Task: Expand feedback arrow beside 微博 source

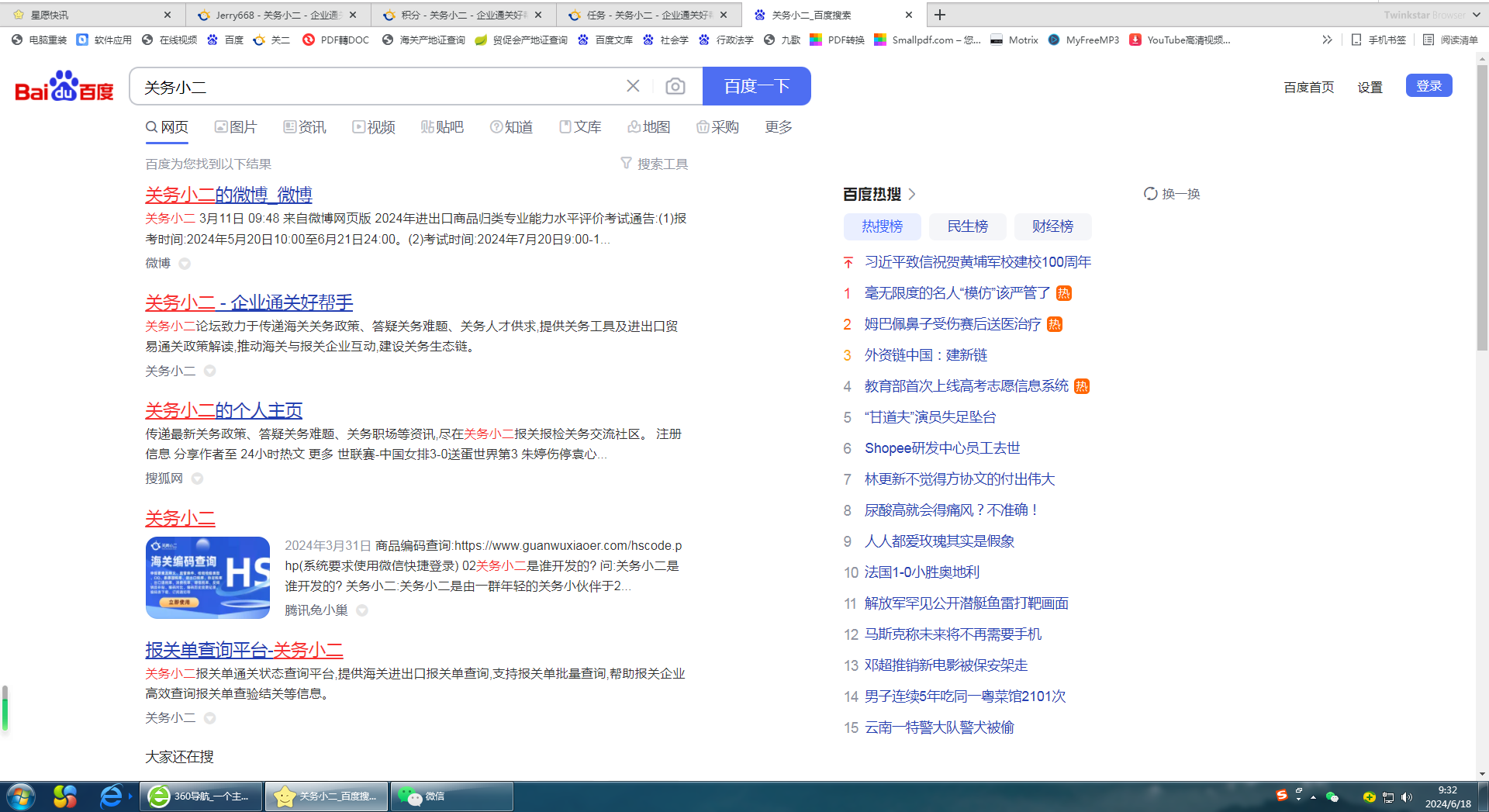Action: click(x=185, y=264)
